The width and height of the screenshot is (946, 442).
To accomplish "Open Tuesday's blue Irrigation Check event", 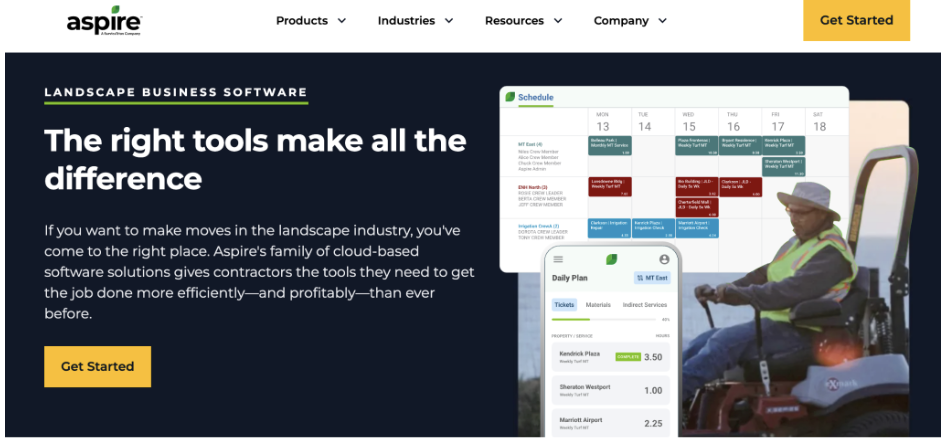I will click(x=653, y=228).
